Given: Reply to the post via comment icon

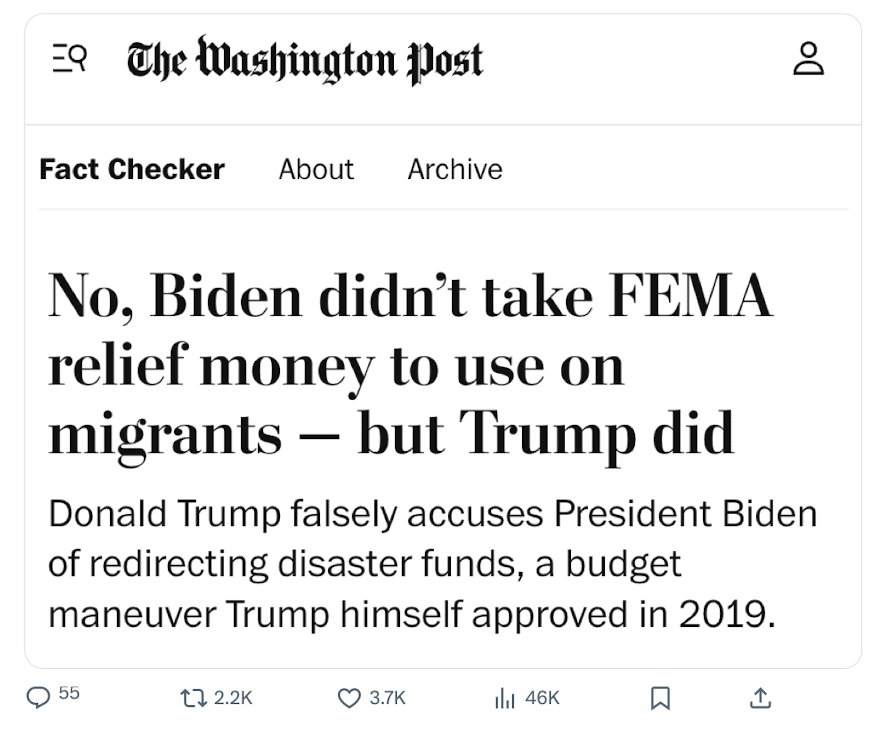Looking at the screenshot, I should click(39, 698).
